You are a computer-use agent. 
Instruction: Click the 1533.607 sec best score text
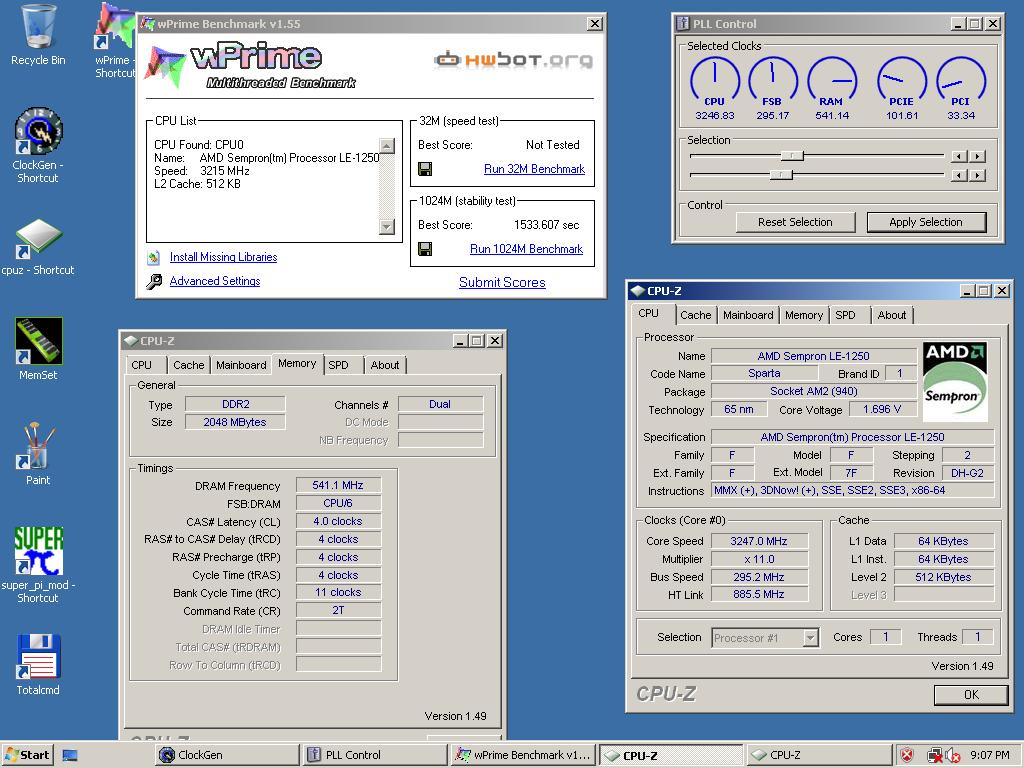point(547,225)
